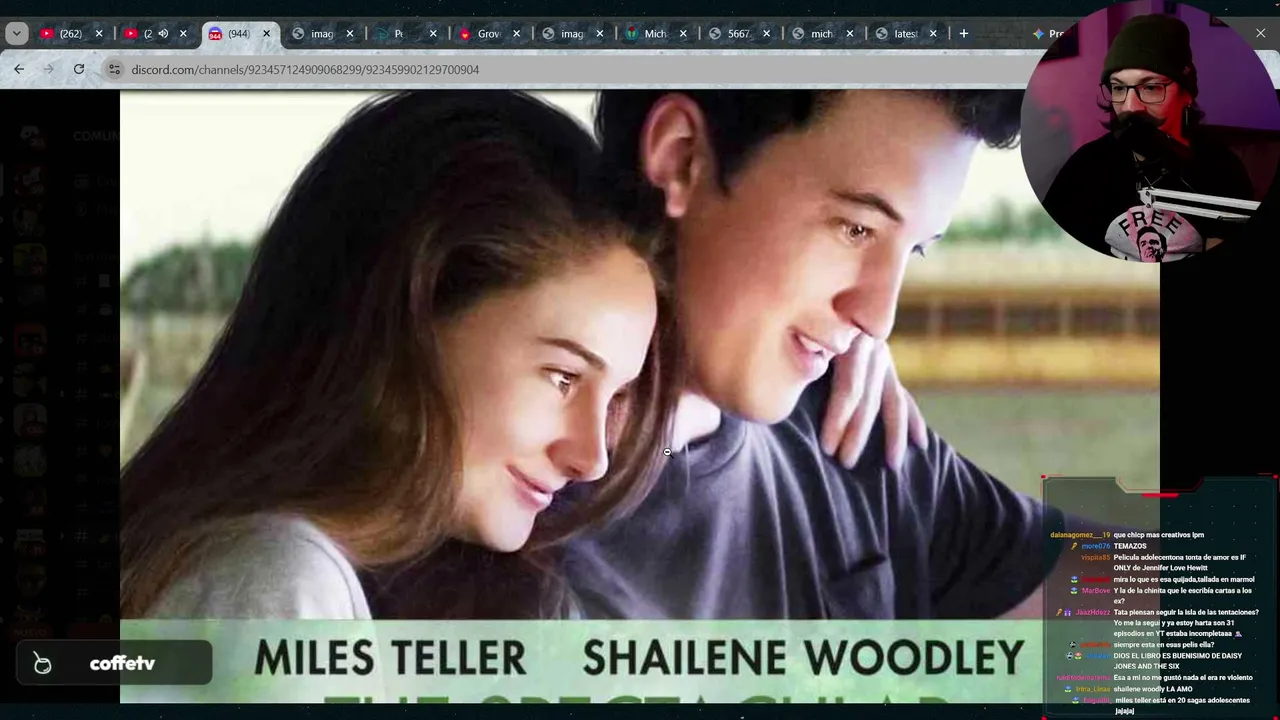Switch to the Grov tab
Screen dimensions: 1280x720
coord(488,33)
